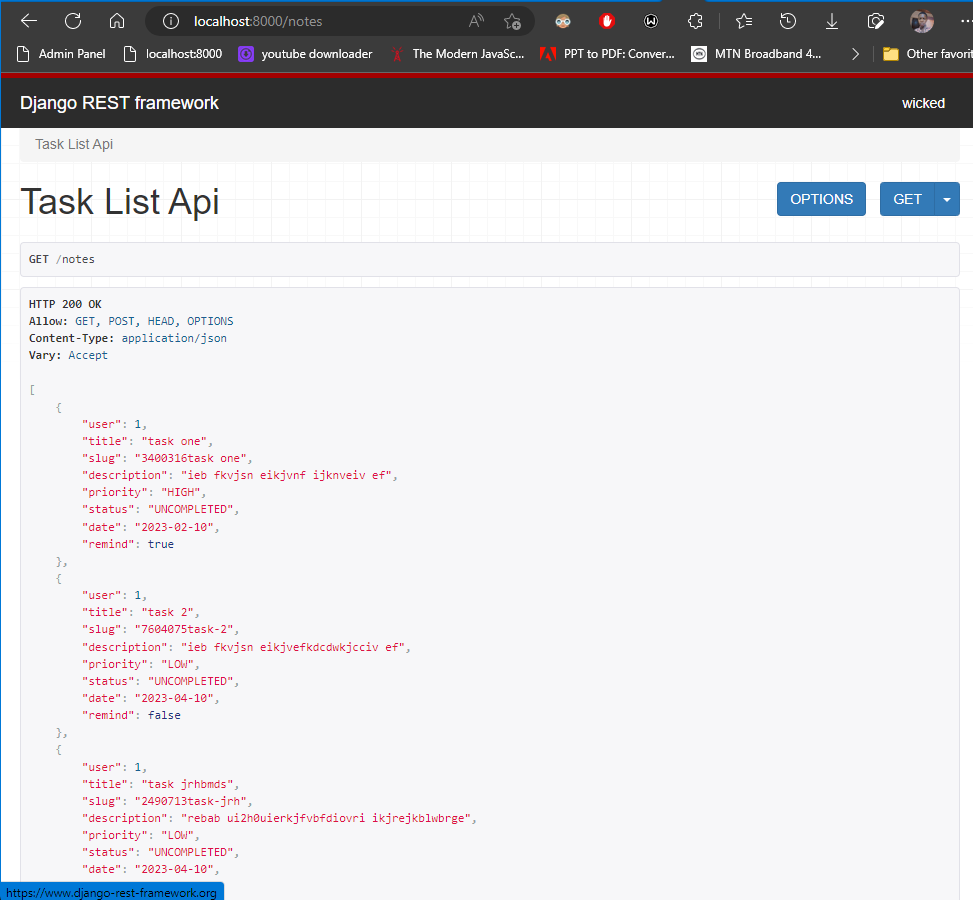Screen dimensions: 973x900
Task: Click the OPTIONS button
Action: pos(820,199)
